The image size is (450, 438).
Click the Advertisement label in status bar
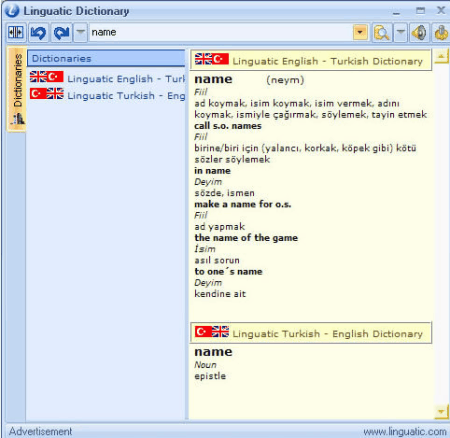[40, 431]
